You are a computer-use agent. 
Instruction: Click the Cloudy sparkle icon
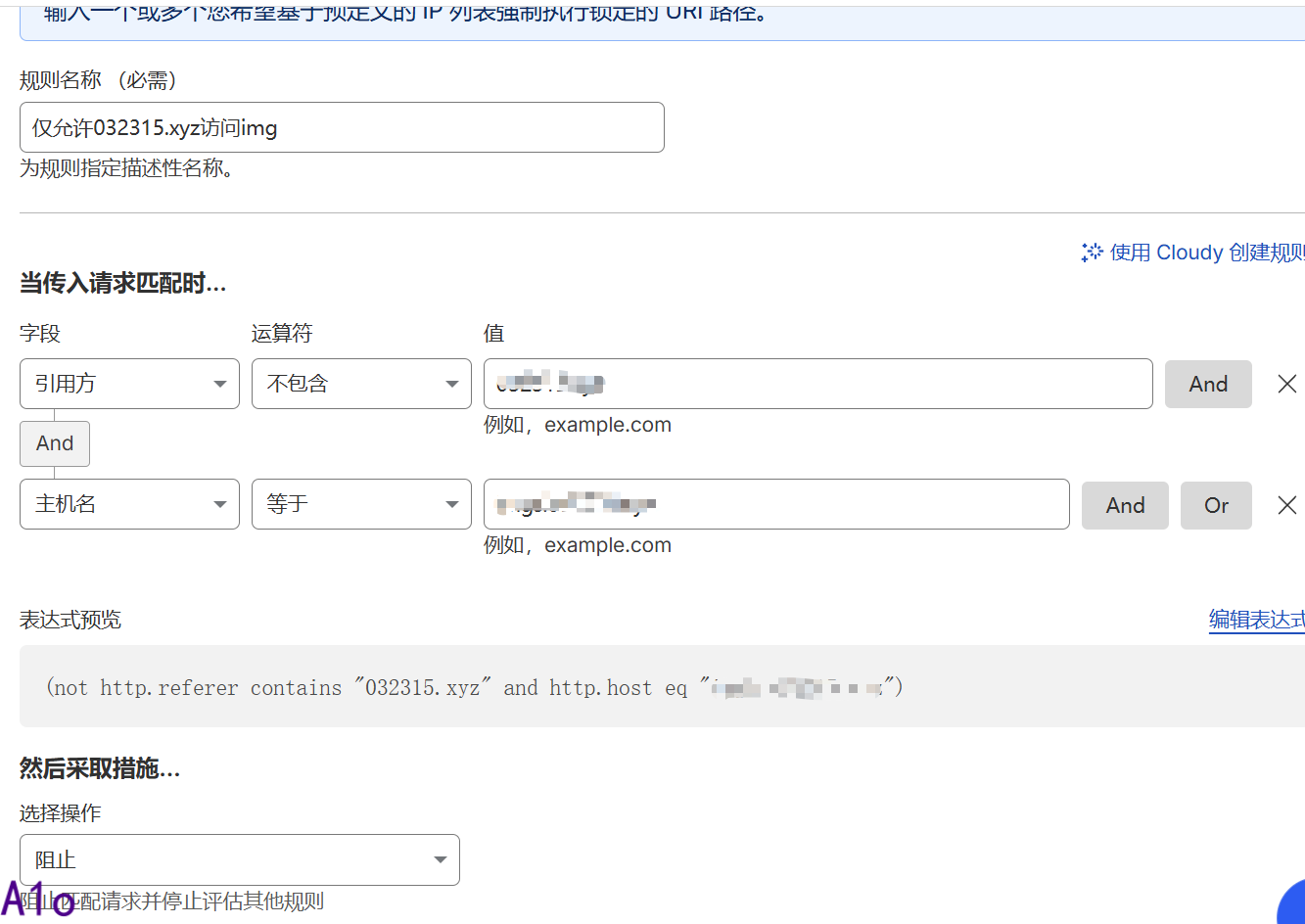tap(1092, 253)
